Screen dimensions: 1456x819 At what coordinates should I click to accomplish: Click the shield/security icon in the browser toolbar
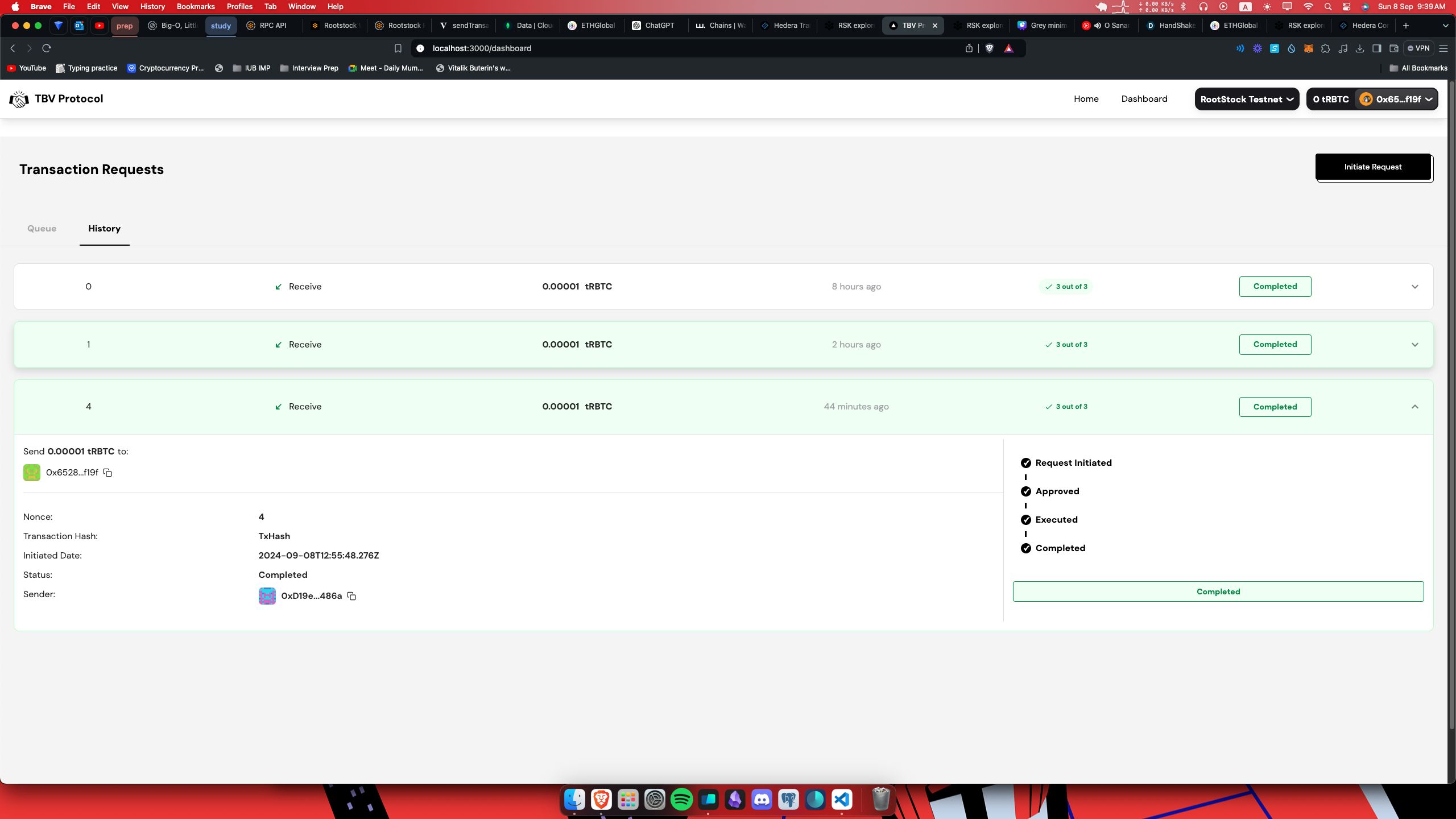tap(989, 48)
